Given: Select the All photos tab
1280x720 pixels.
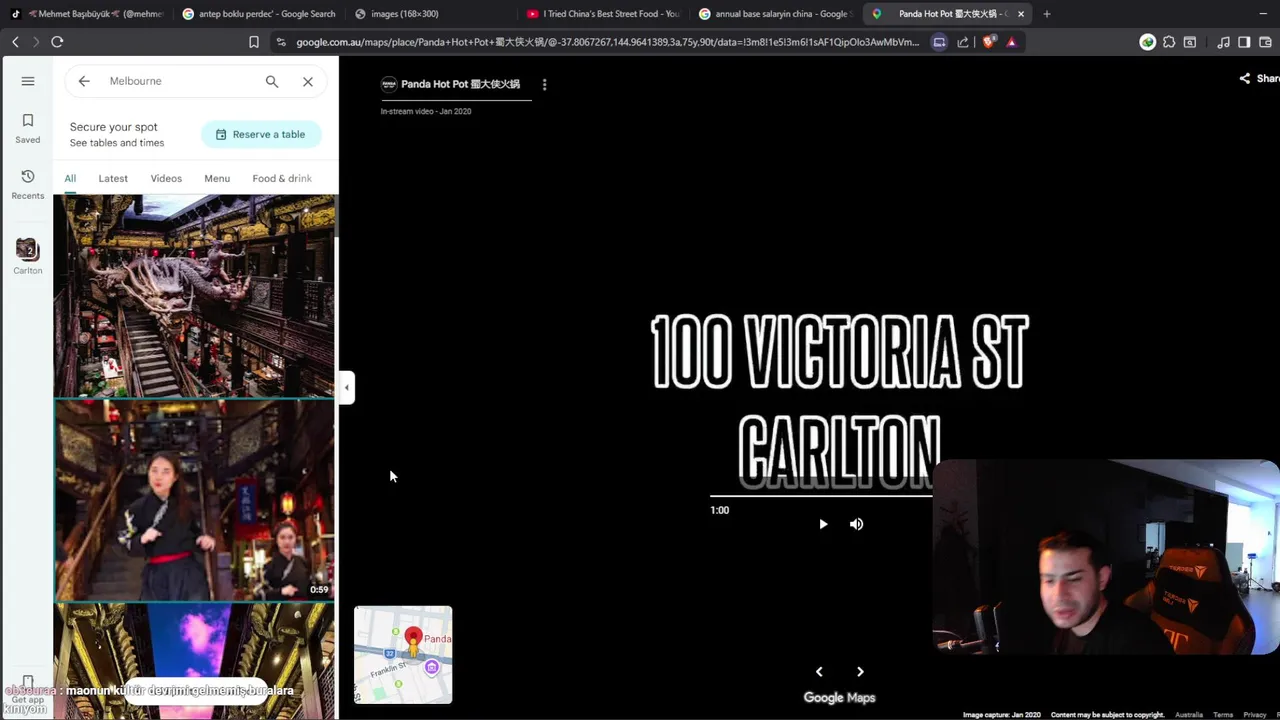Looking at the screenshot, I should pos(70,178).
